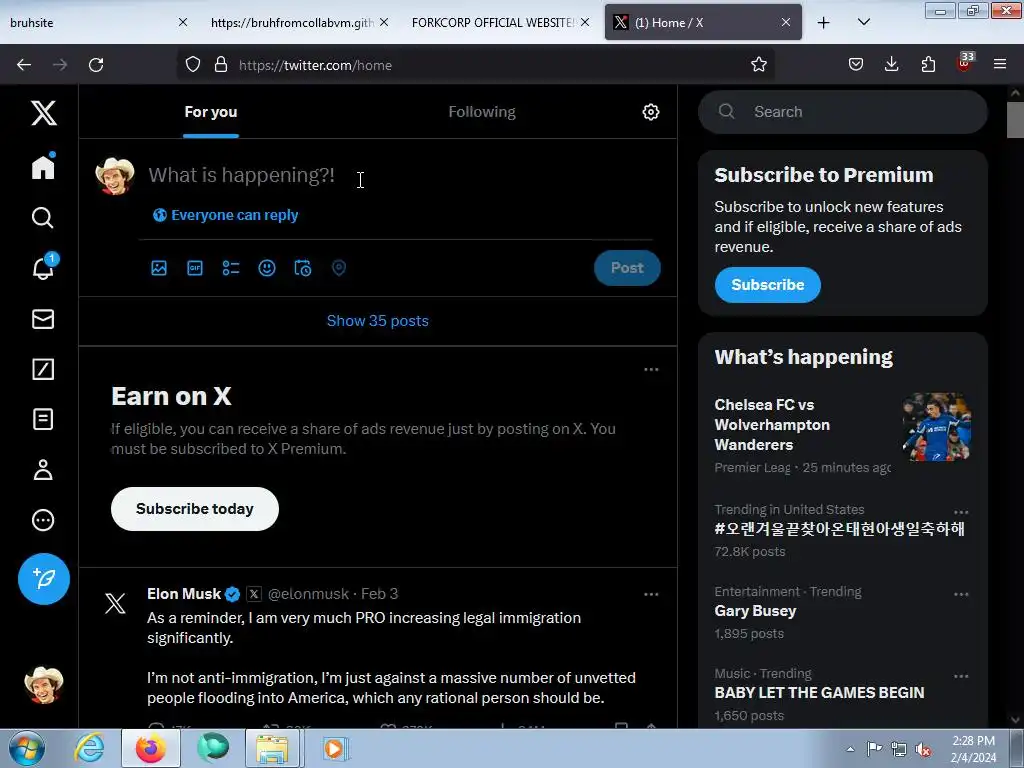The image size is (1024, 768).
Task: Reload the page with refresh button
Action: 96,65
